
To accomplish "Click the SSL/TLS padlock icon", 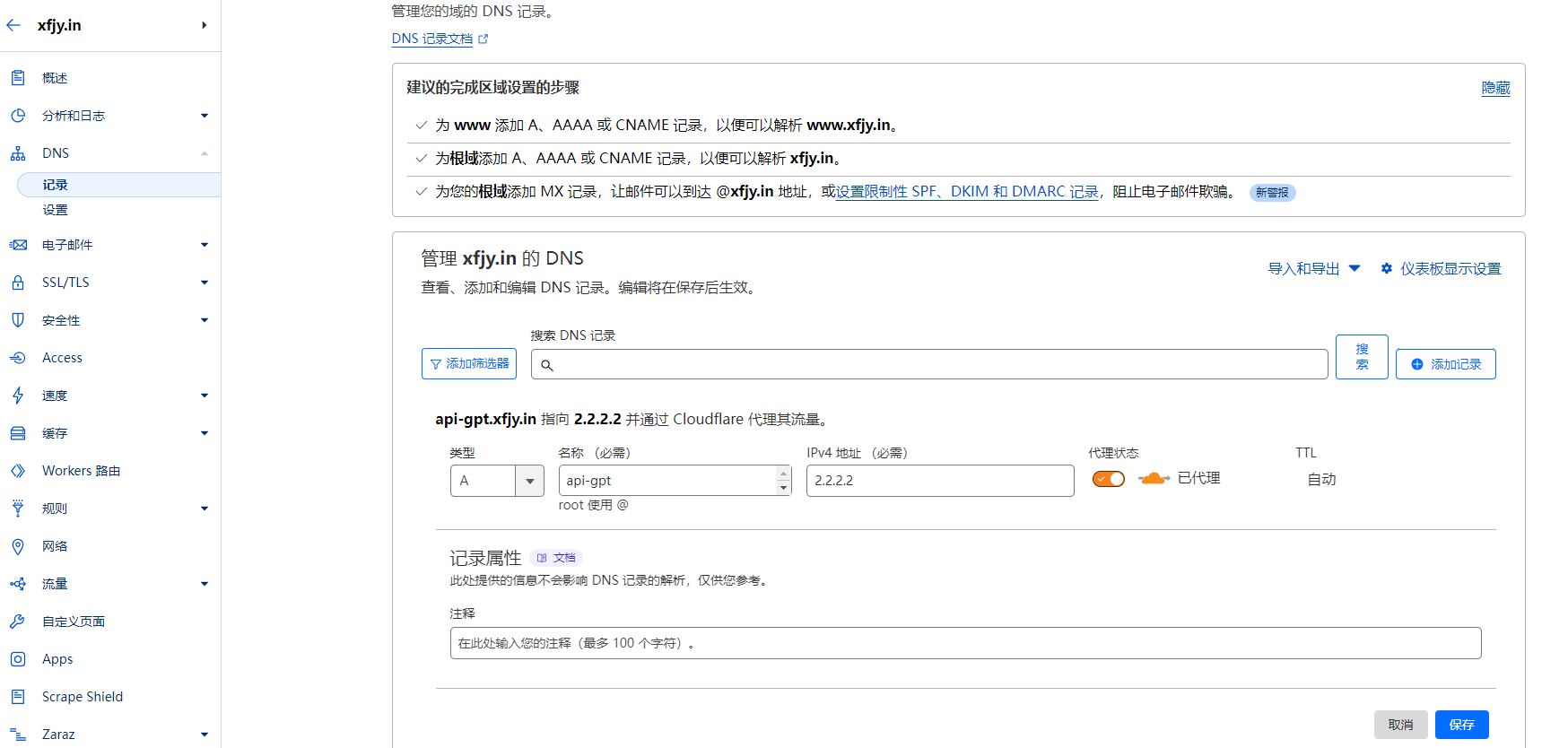I will 18,283.
